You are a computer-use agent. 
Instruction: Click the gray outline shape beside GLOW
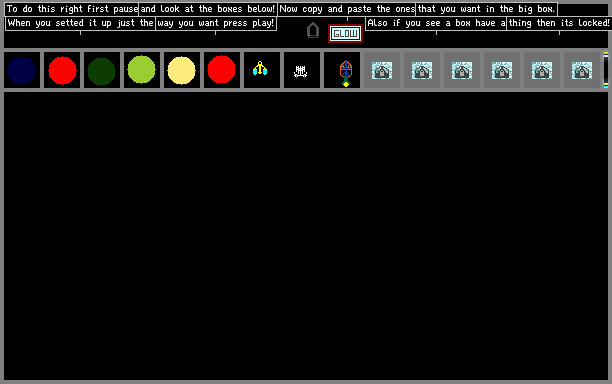click(313, 30)
